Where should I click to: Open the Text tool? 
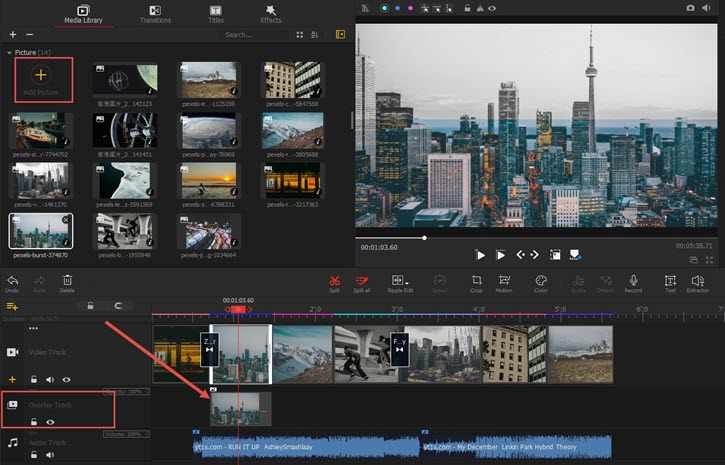670,280
